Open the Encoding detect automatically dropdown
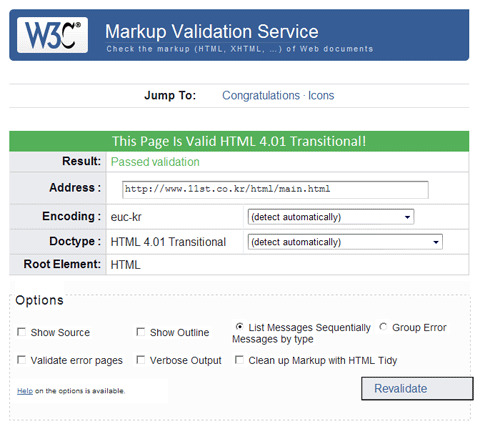Image resolution: width=480 pixels, height=434 pixels. pyautogui.click(x=331, y=217)
